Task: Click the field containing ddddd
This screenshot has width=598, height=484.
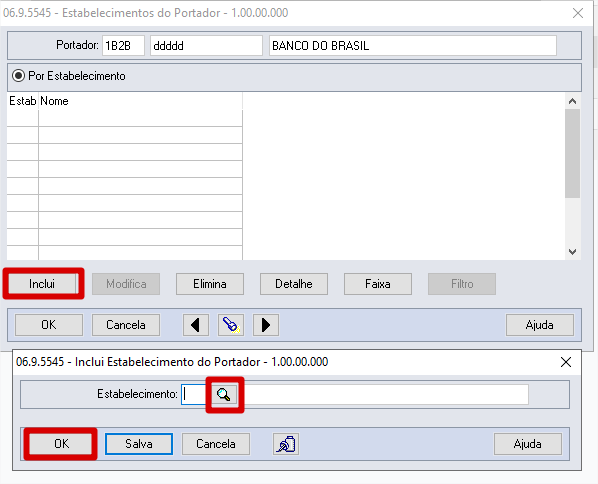Action: pyautogui.click(x=206, y=46)
